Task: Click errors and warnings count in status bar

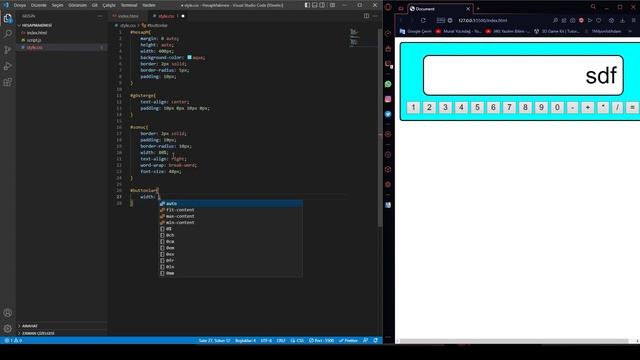Action: pos(13,340)
